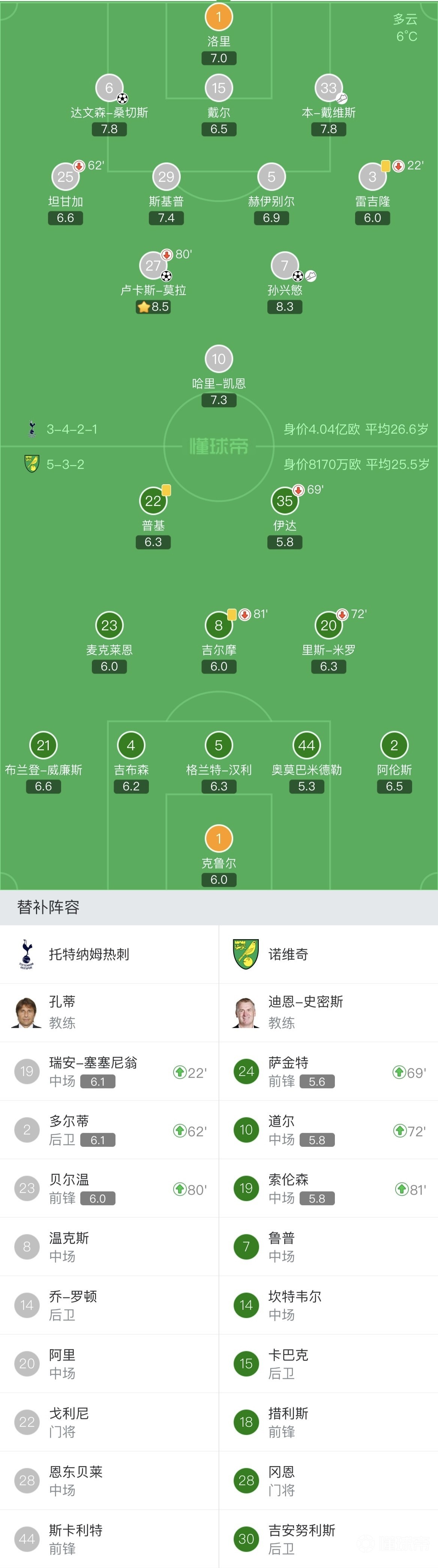
Task: Open Gilmour's number 8 Norwich player circle
Action: point(219,625)
